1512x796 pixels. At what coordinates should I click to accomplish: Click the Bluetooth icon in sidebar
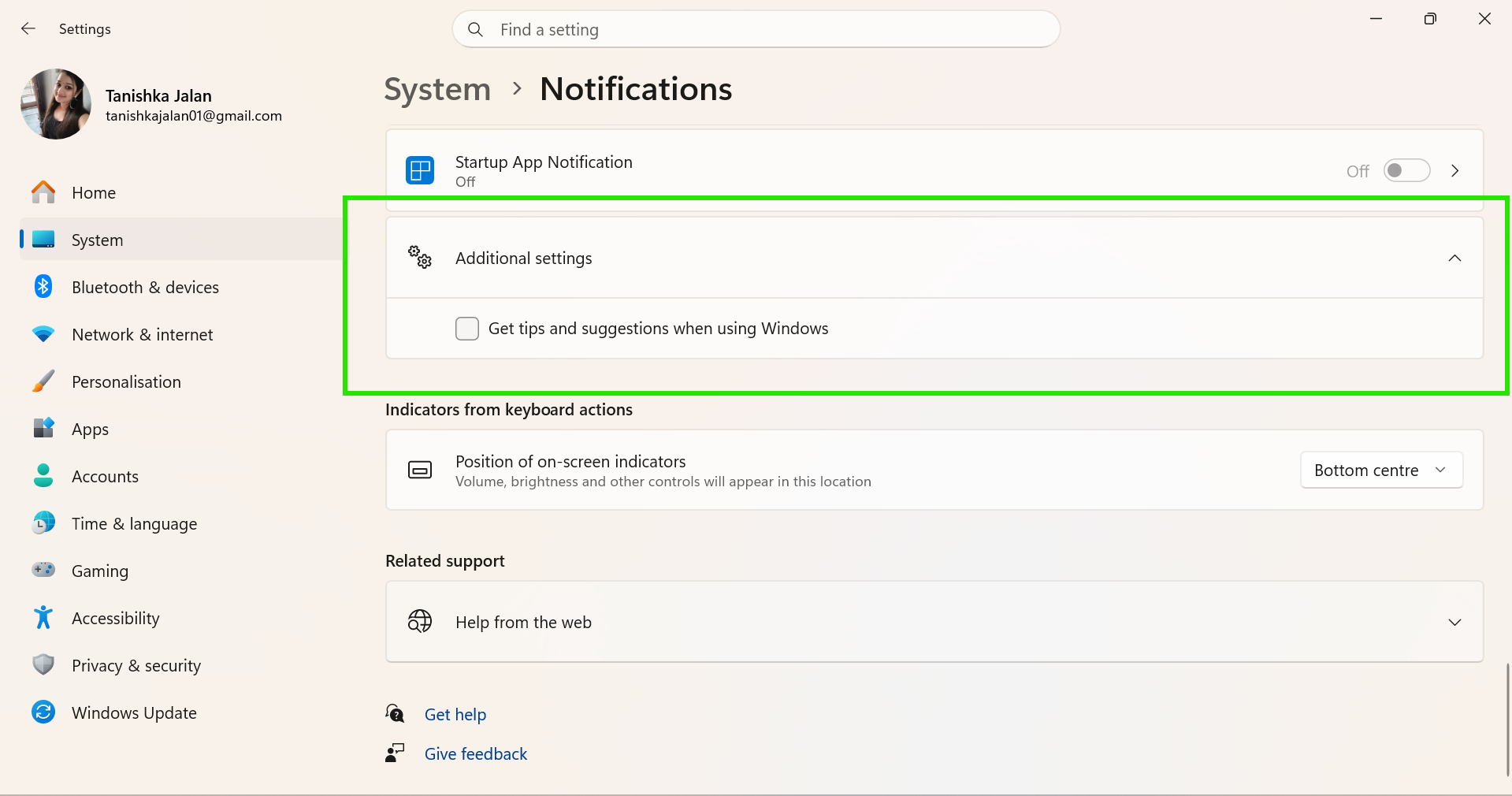(43, 287)
